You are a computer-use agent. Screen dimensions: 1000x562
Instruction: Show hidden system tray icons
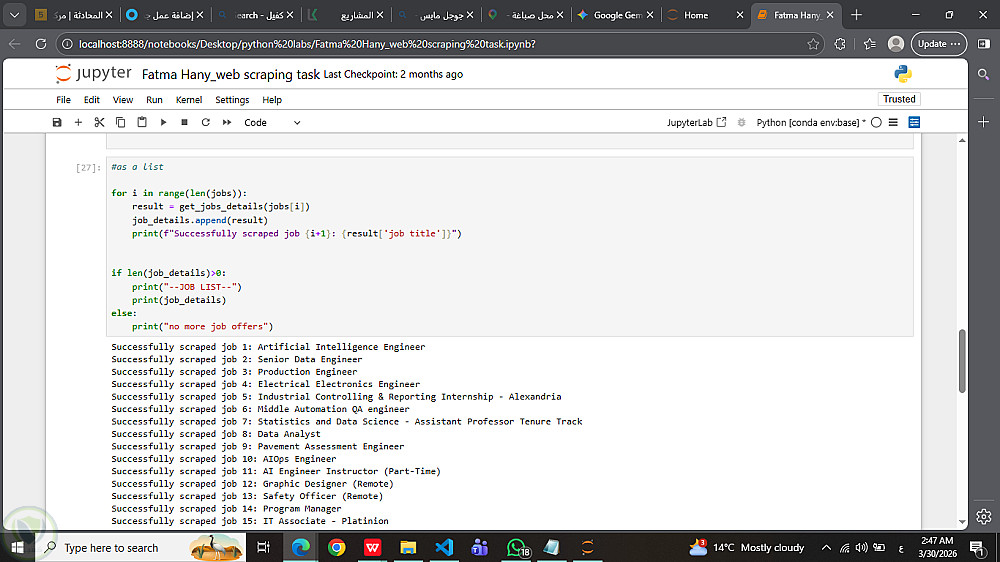click(x=826, y=547)
